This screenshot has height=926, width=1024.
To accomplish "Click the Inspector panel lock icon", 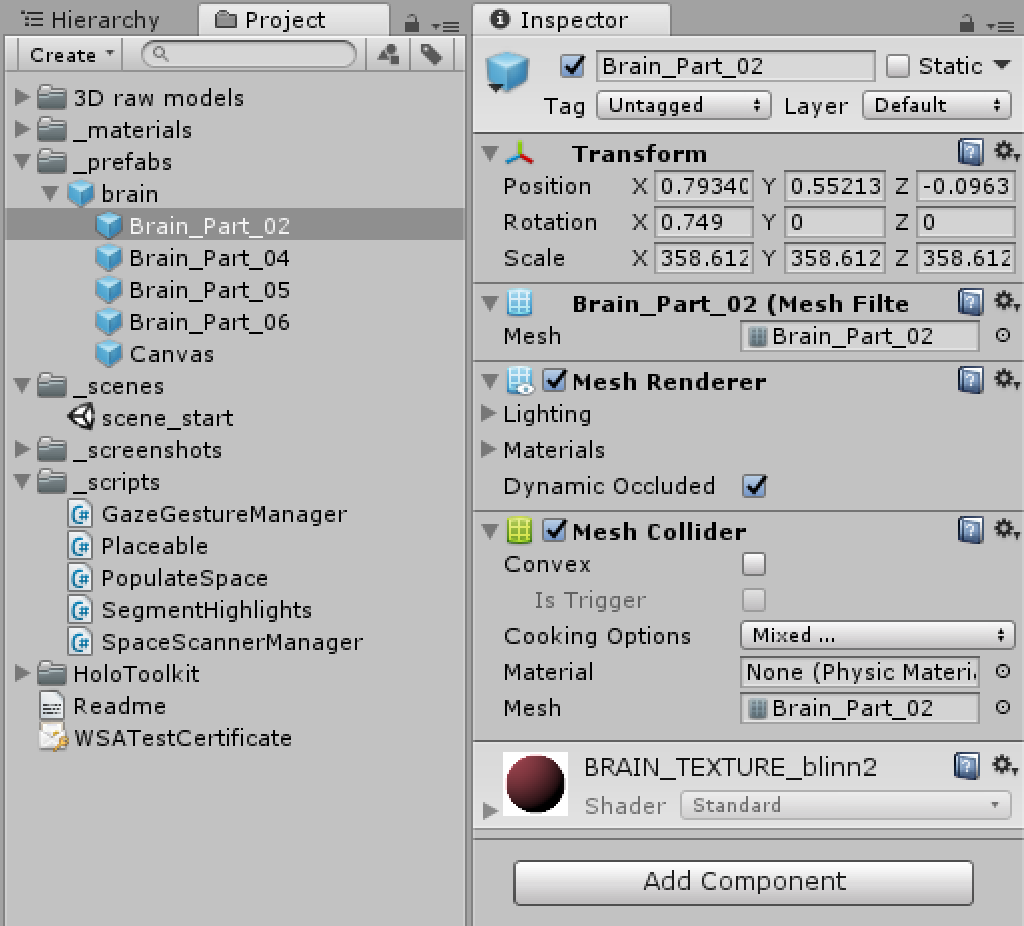I will pos(966,23).
